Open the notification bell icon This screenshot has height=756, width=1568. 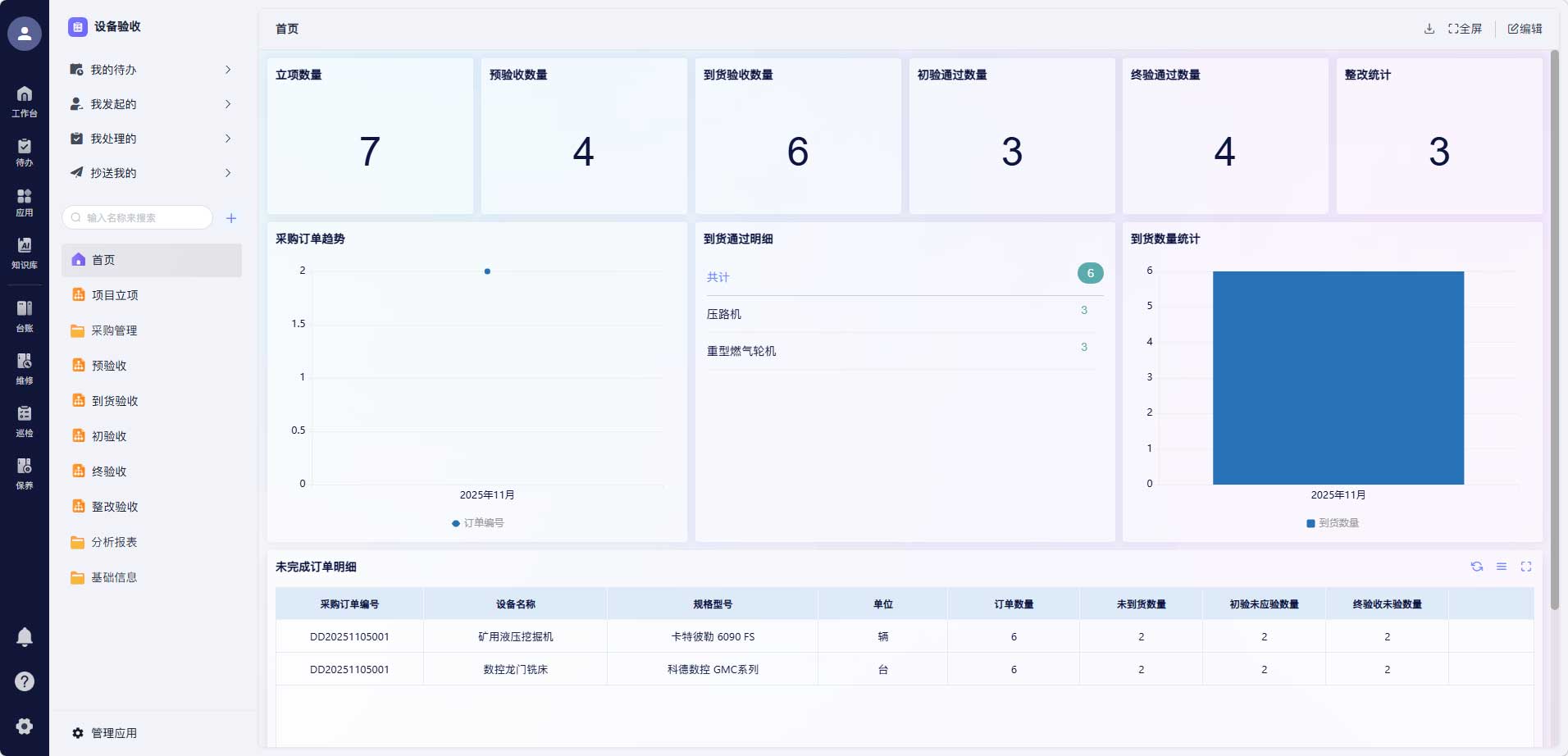tap(25, 637)
